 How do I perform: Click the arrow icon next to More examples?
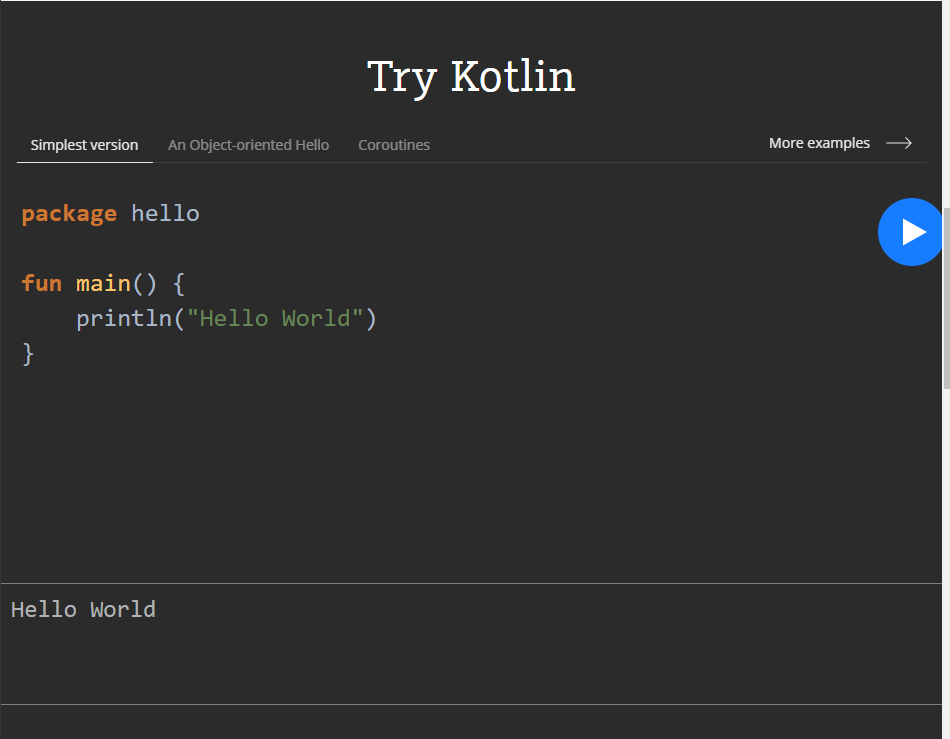(899, 143)
